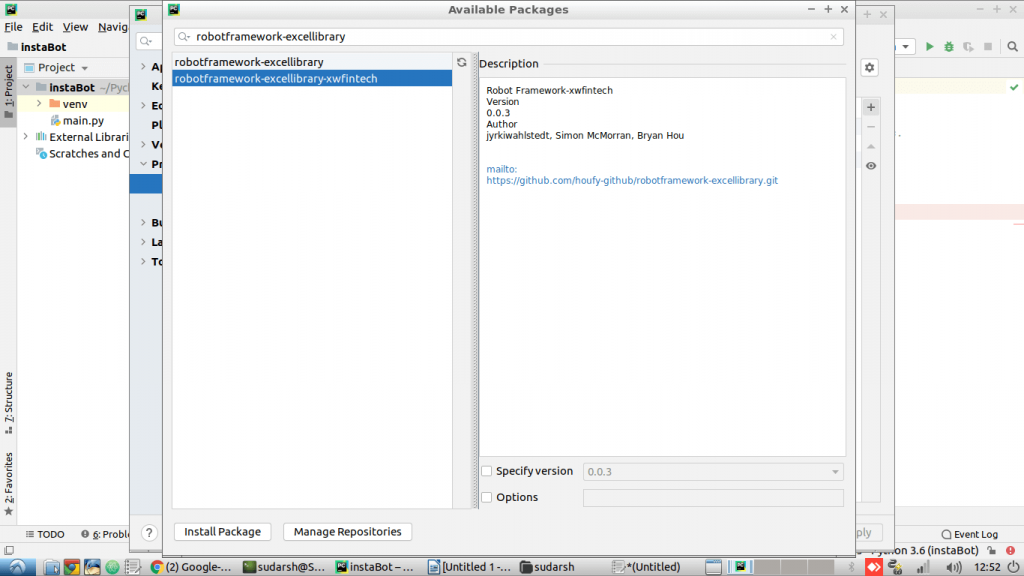Enable the Specify version checkbox

pos(487,471)
